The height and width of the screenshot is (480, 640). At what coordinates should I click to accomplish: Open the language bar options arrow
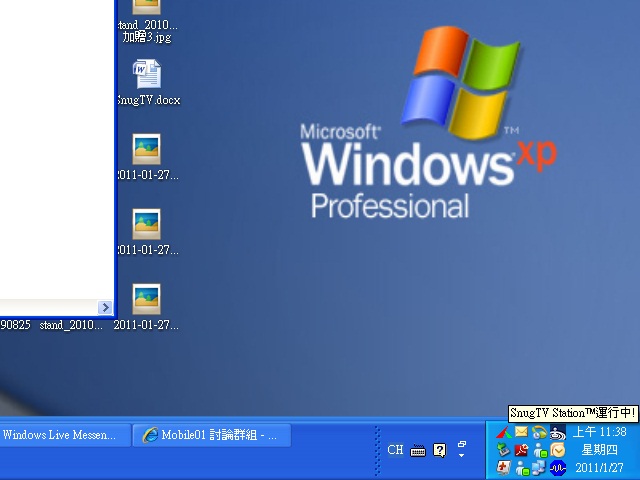tap(462, 456)
